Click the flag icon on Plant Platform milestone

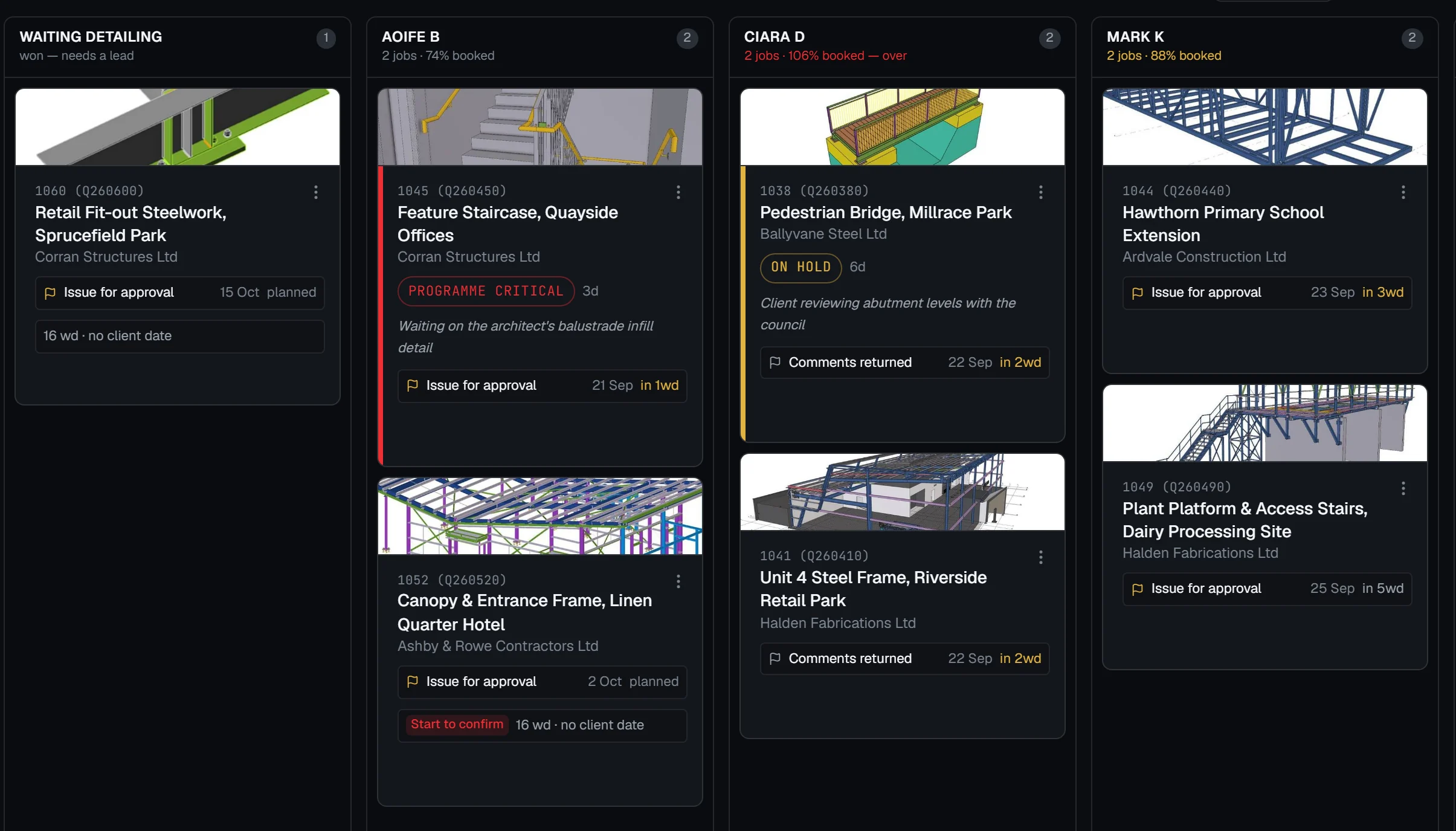coord(1138,589)
